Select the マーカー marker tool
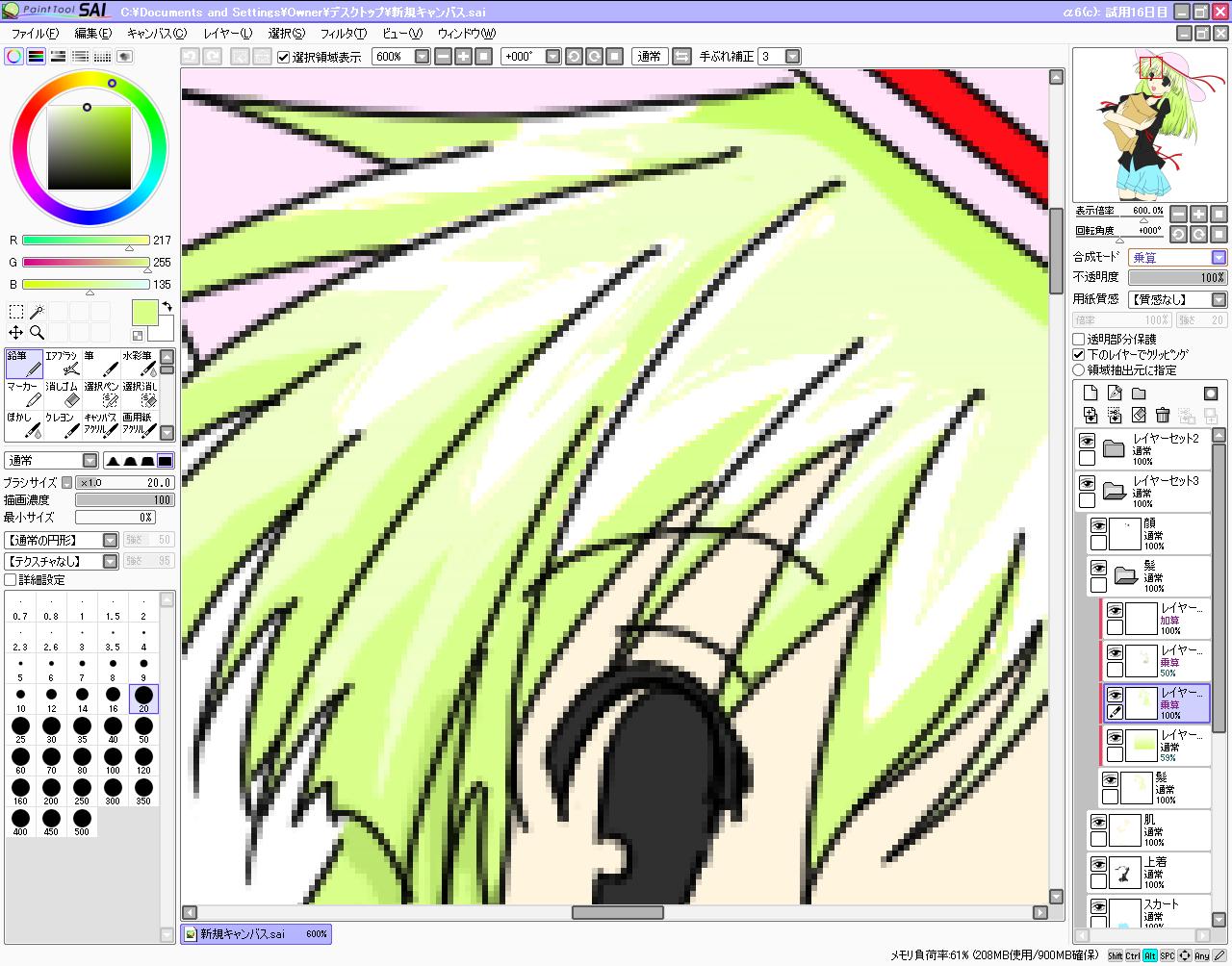 click(x=24, y=394)
